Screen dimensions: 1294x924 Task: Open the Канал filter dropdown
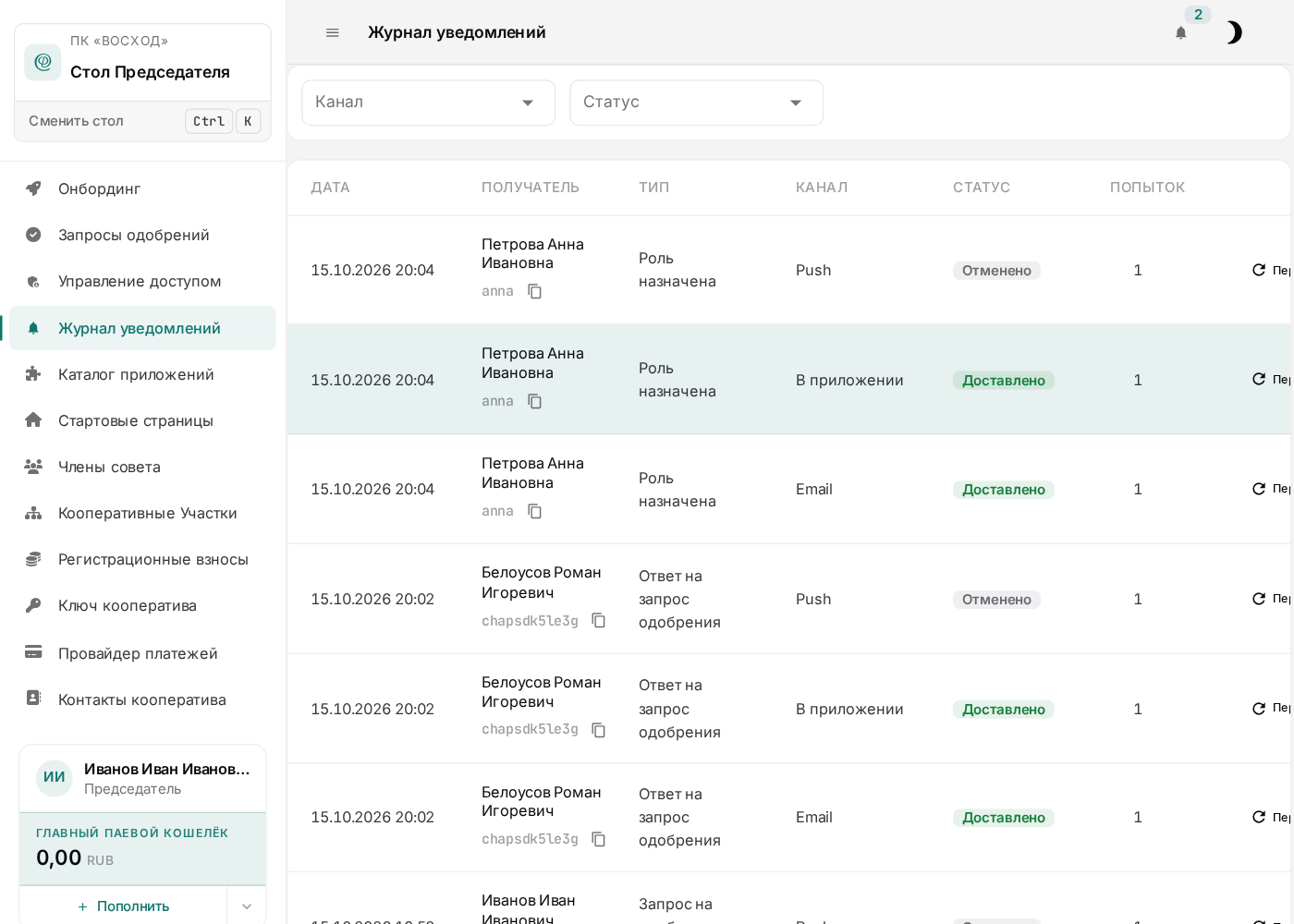coord(428,103)
